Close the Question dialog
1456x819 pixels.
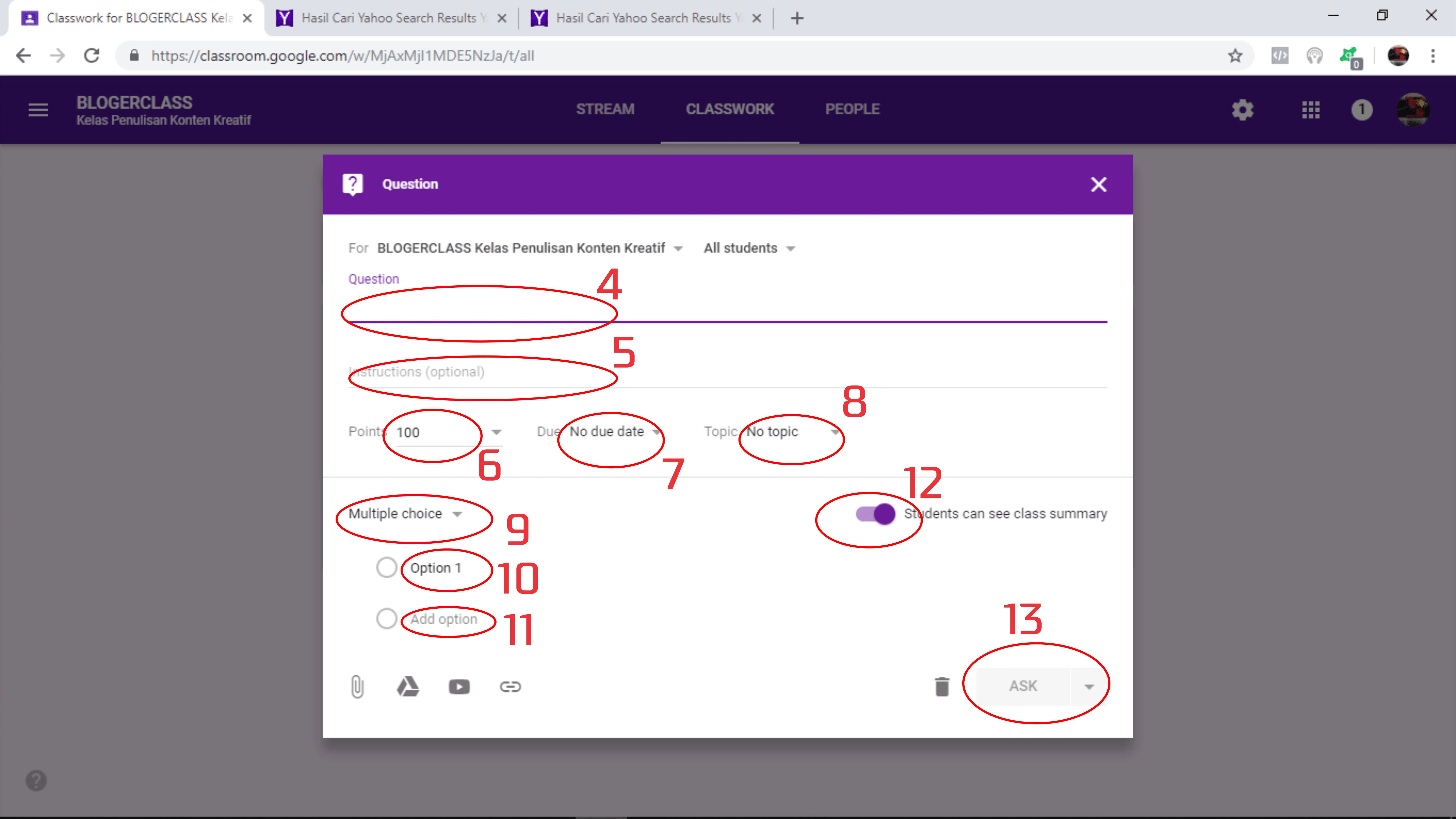(1098, 184)
